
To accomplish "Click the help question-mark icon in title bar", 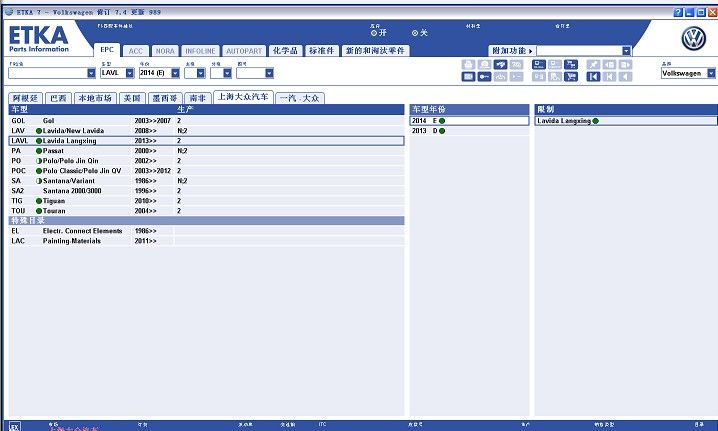I will (678, 12).
